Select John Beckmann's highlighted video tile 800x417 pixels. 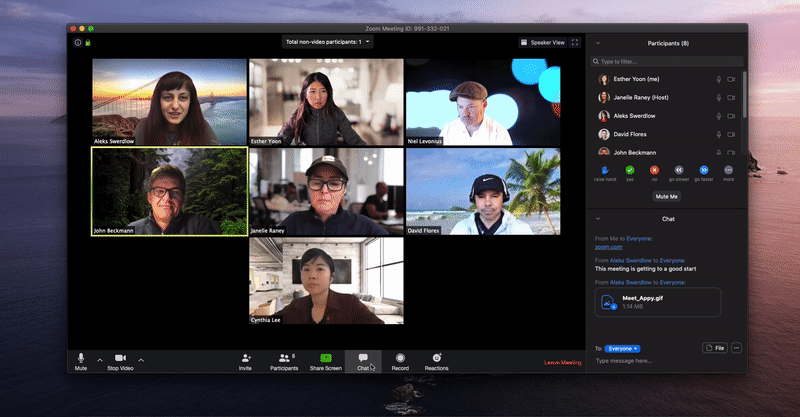(x=169, y=191)
